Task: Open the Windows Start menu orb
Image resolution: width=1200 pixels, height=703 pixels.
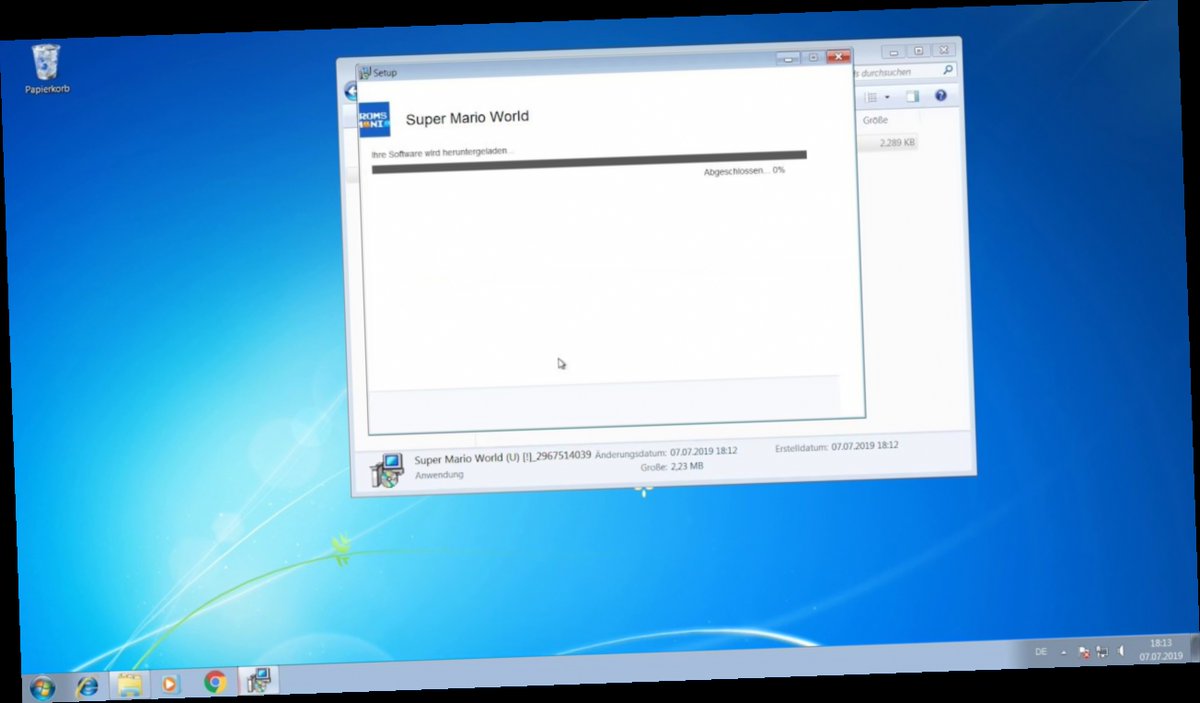Action: click(x=42, y=687)
